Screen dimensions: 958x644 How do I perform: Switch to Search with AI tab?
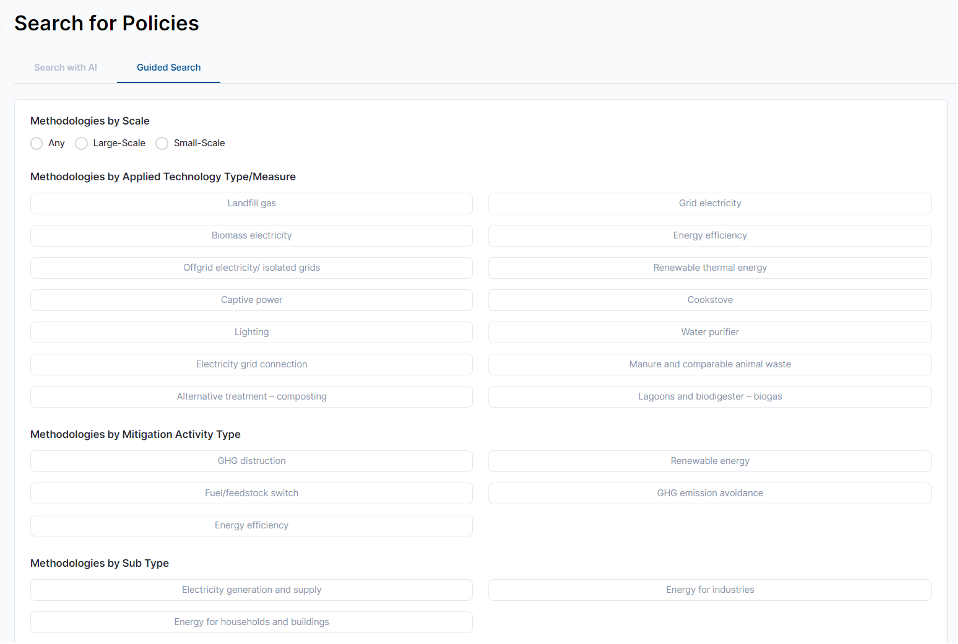[65, 68]
